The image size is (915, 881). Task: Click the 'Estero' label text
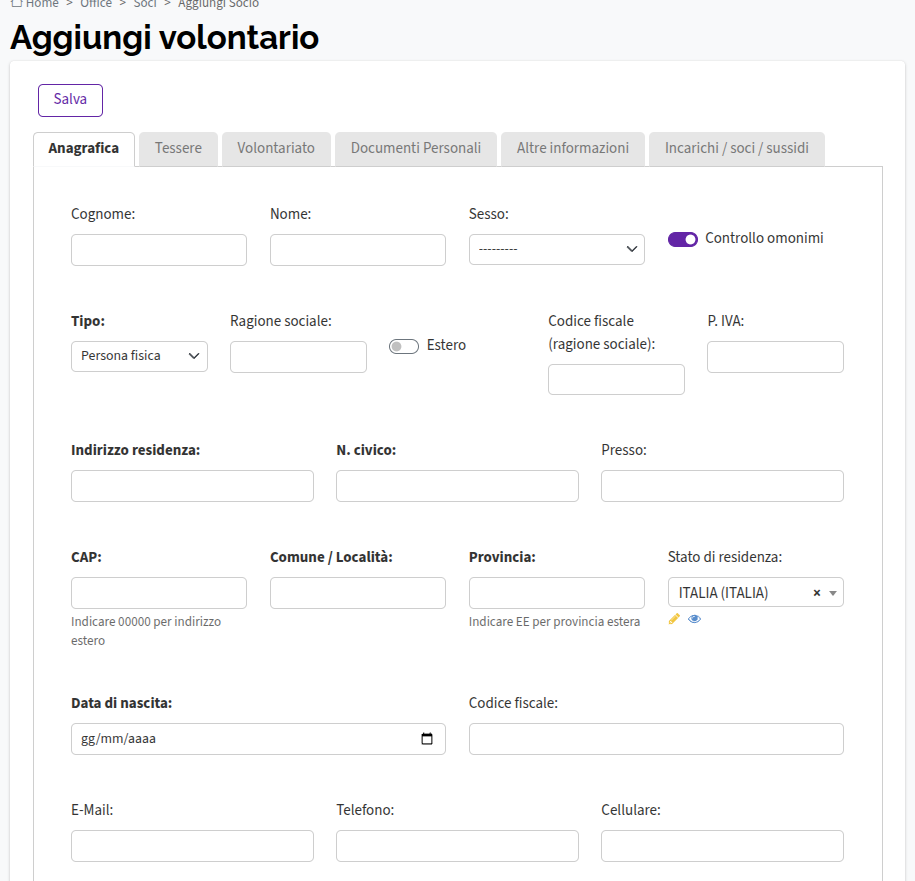coord(446,345)
